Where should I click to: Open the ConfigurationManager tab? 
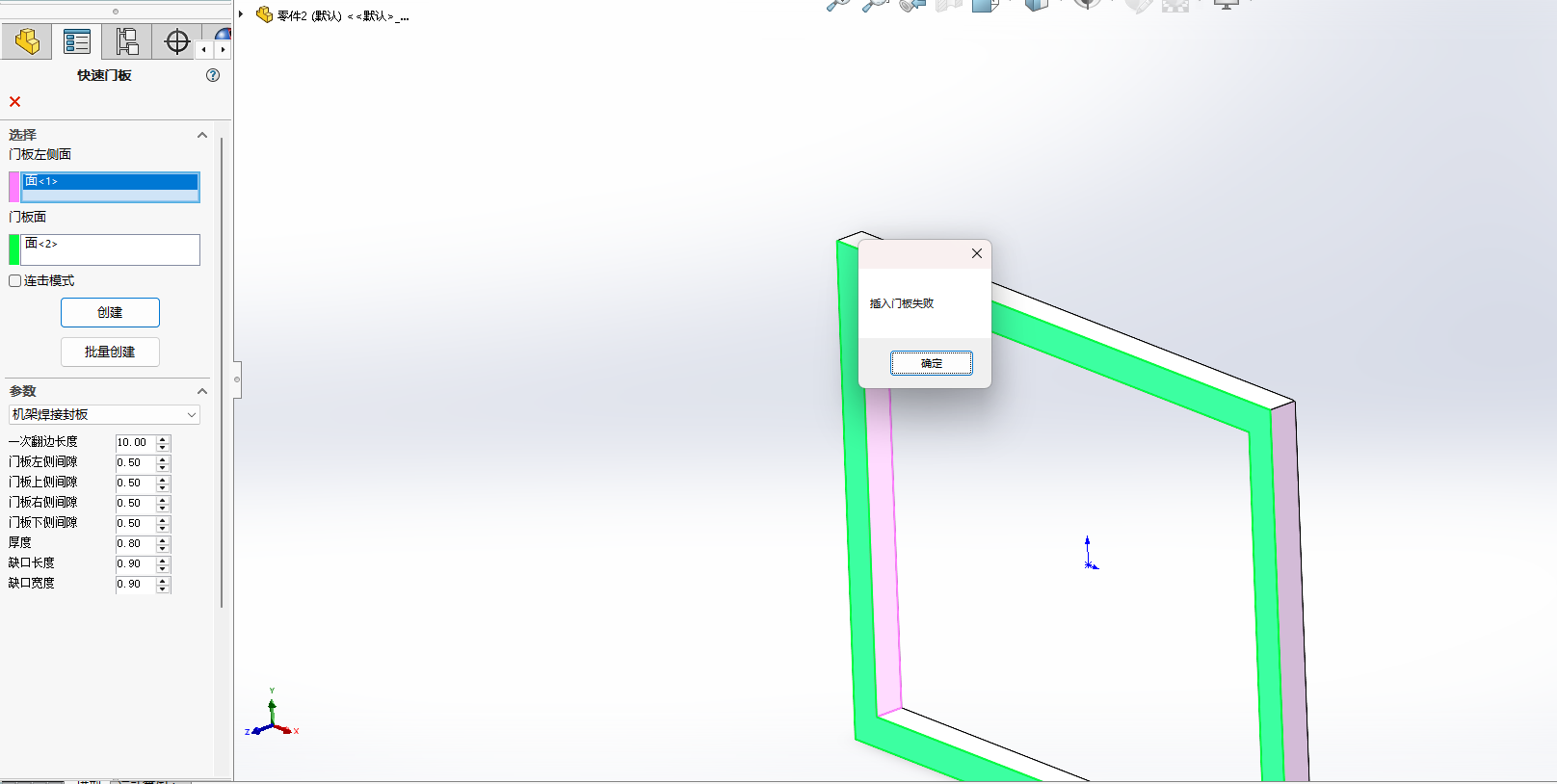[x=127, y=42]
